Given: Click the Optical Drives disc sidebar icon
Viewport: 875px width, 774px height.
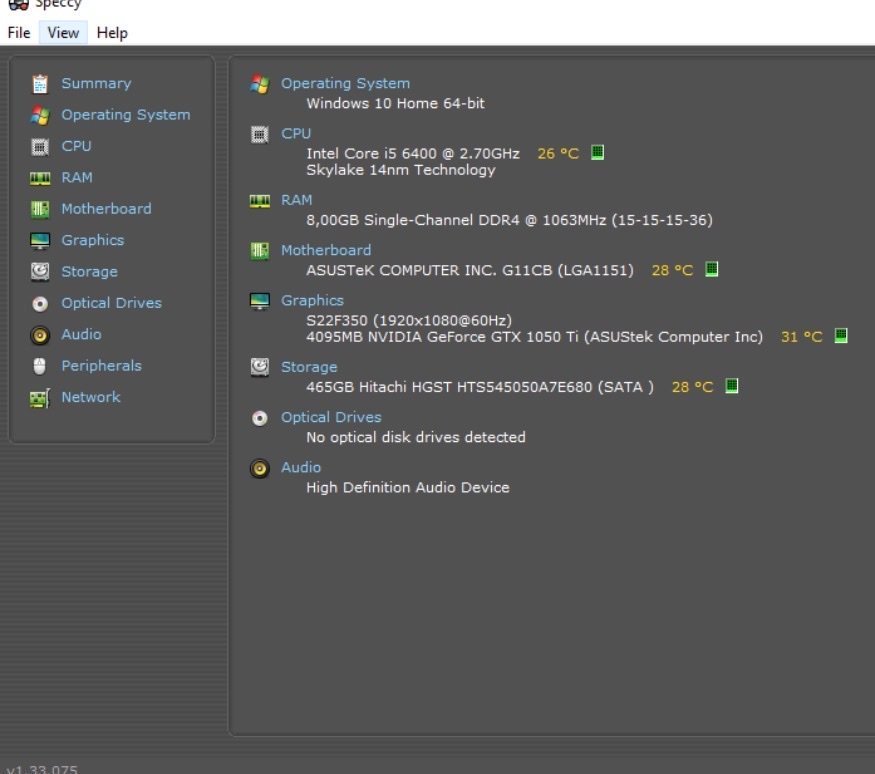Looking at the screenshot, I should (40, 304).
